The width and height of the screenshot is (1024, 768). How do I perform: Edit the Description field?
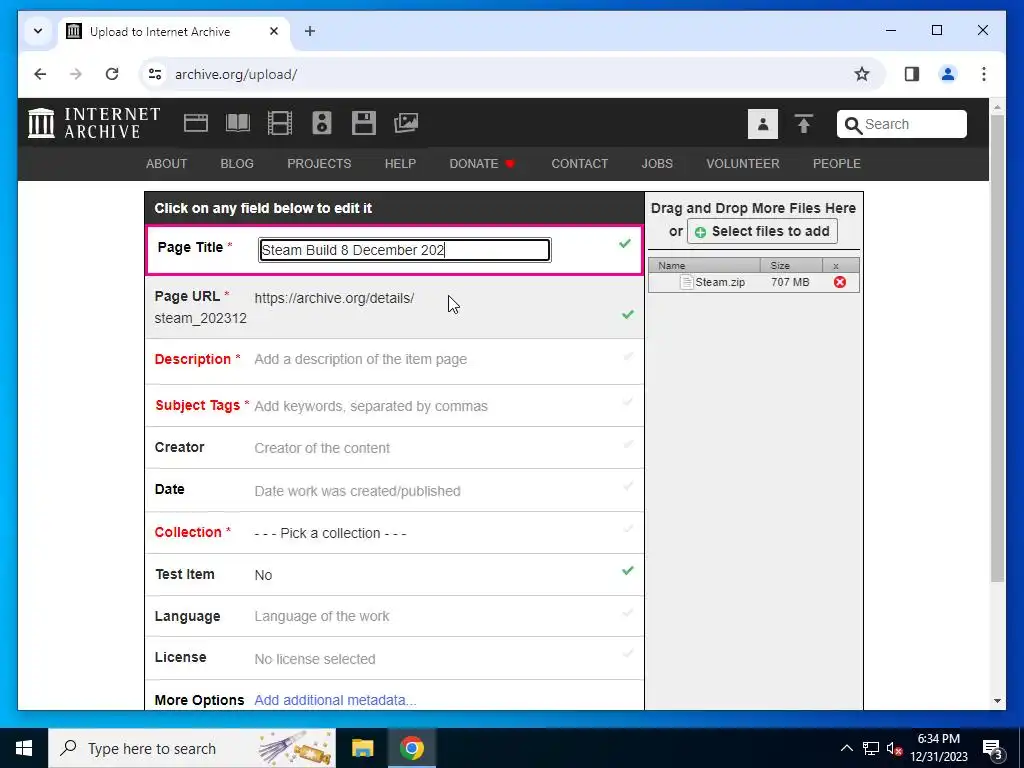coord(394,360)
